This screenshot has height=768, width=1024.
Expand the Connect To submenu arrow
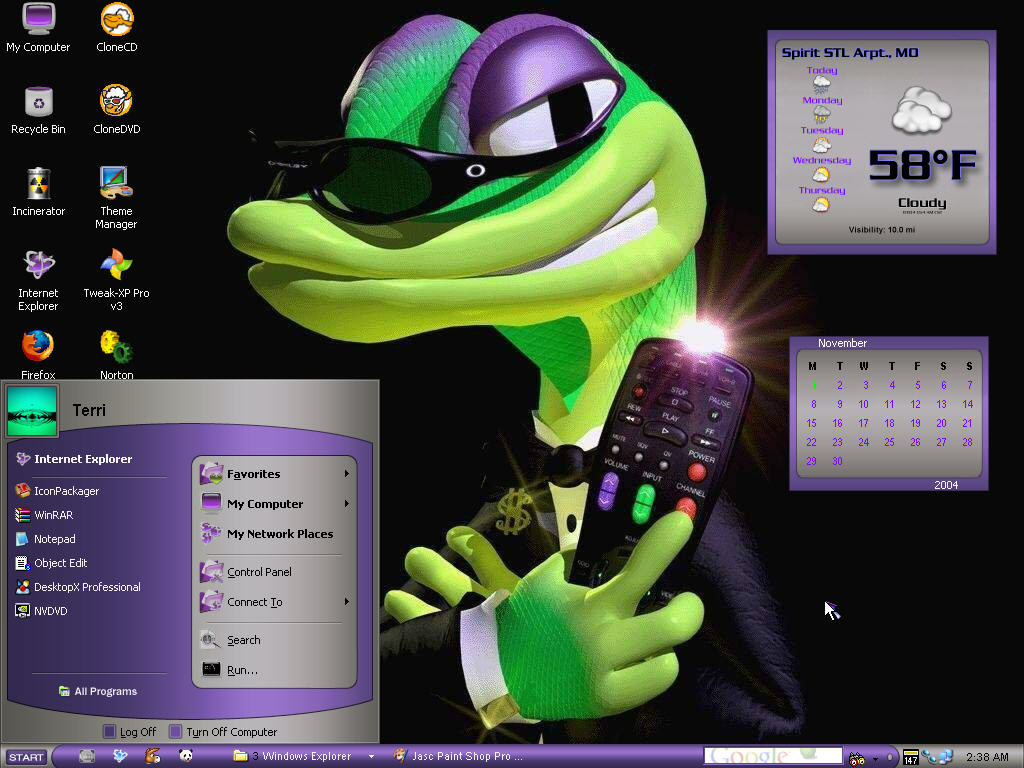click(347, 601)
